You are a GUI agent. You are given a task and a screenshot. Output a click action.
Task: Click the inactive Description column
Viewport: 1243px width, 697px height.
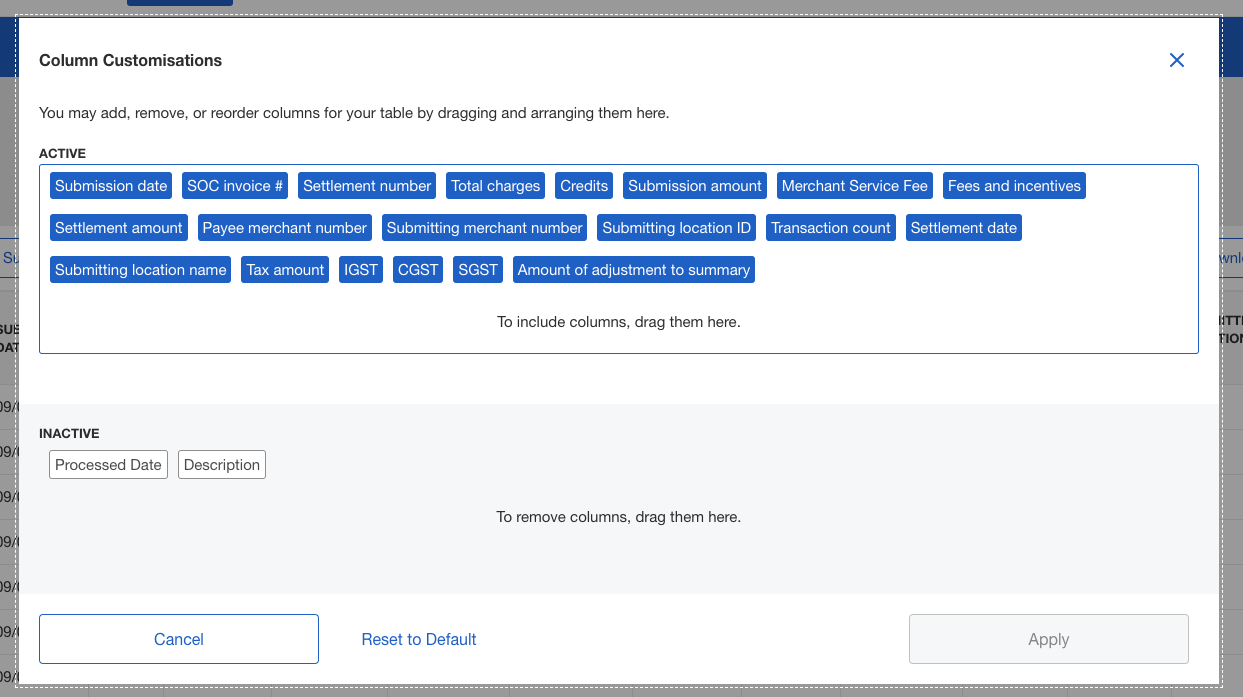221,464
